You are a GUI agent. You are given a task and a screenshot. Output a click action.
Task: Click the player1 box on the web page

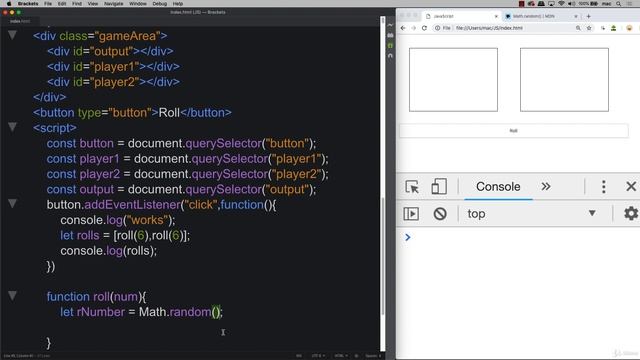453,80
